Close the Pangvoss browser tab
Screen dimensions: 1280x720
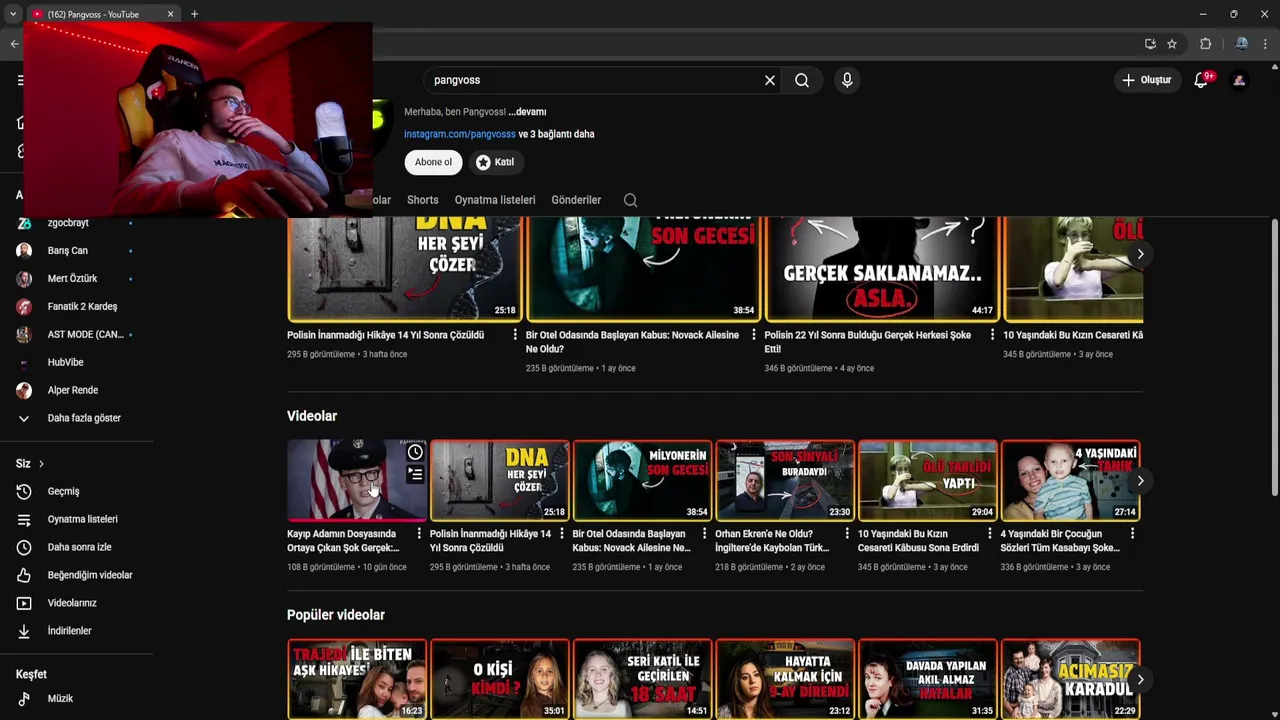point(170,14)
